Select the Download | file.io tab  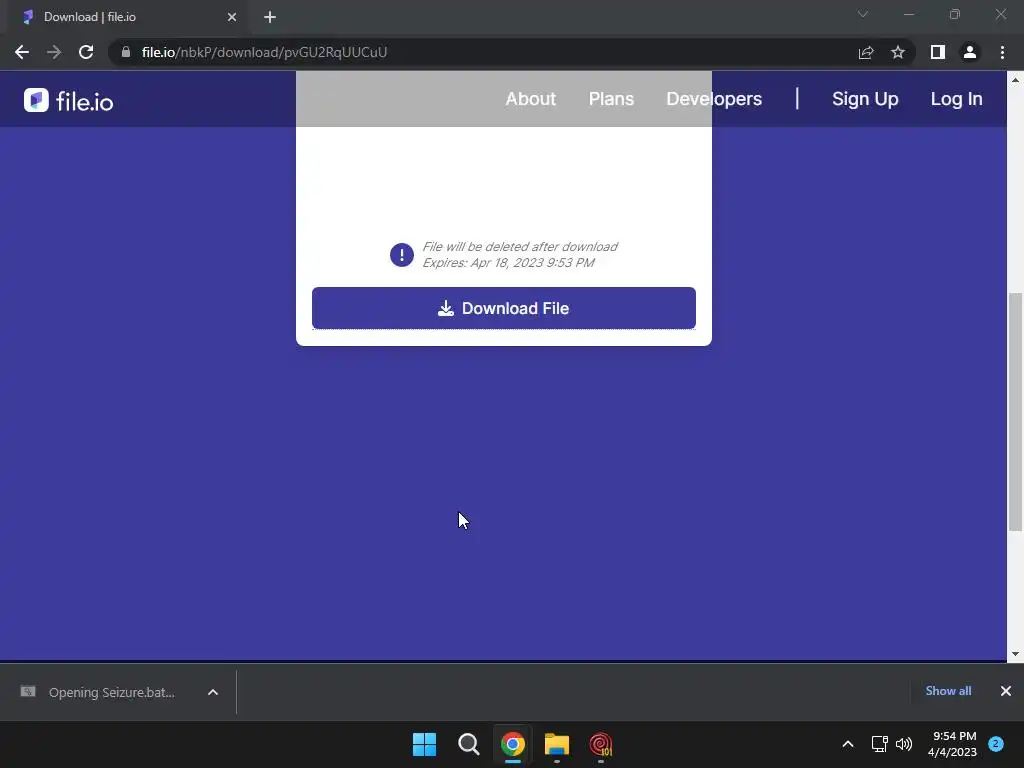[127, 17]
